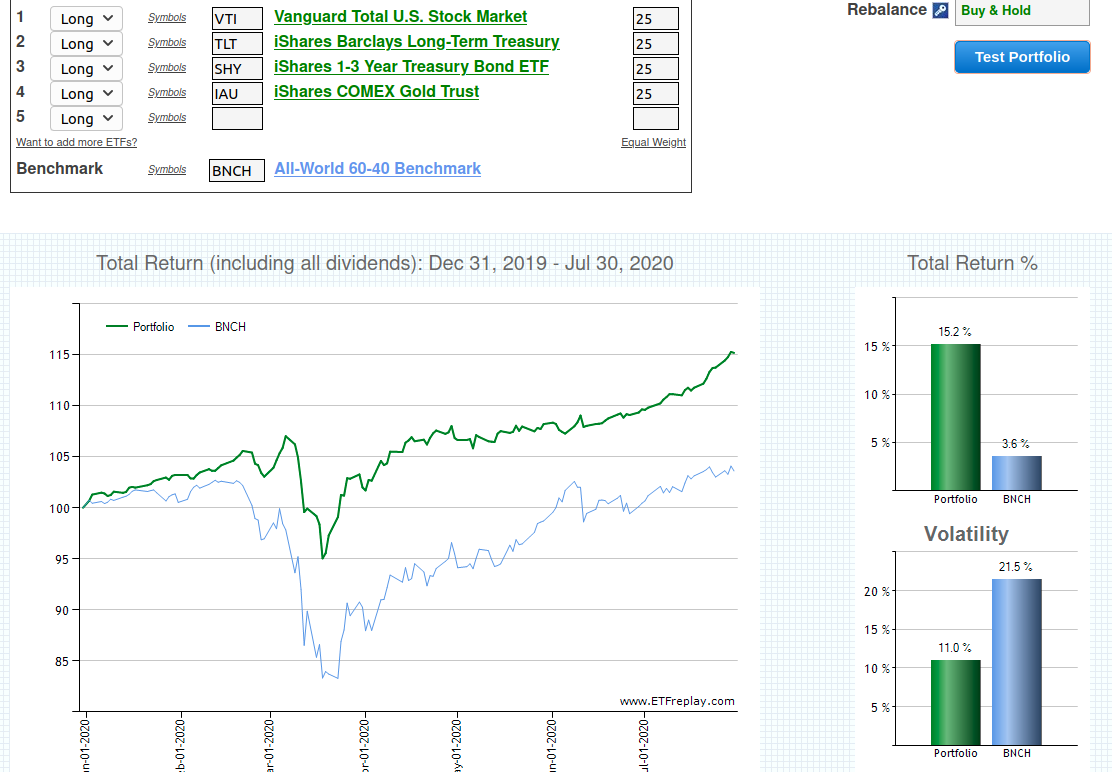Click the Portfolio legend entry in chart
This screenshot has height=772, width=1112.
pyautogui.click(x=140, y=327)
